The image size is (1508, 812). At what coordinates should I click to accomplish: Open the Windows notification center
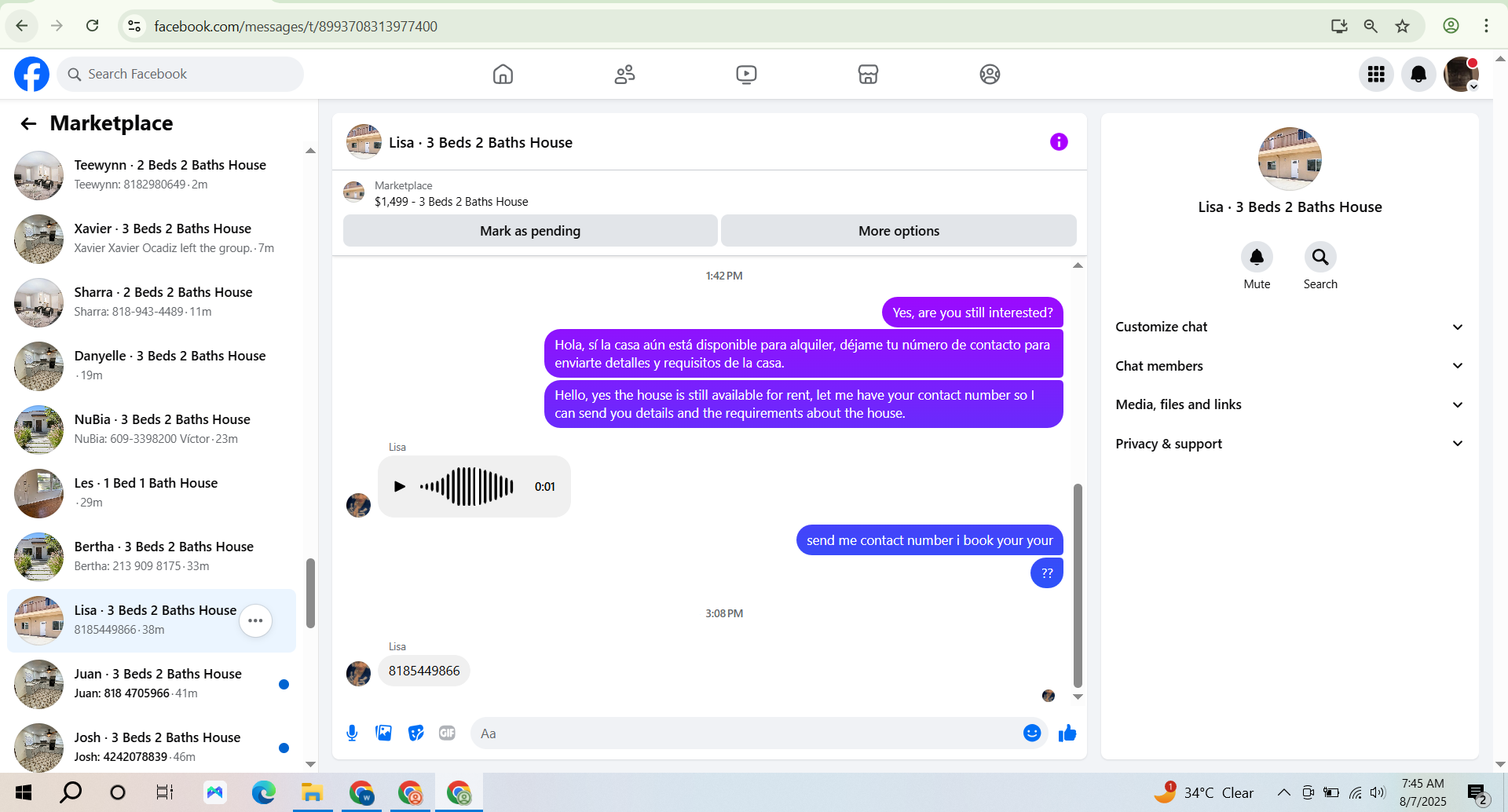[x=1477, y=793]
